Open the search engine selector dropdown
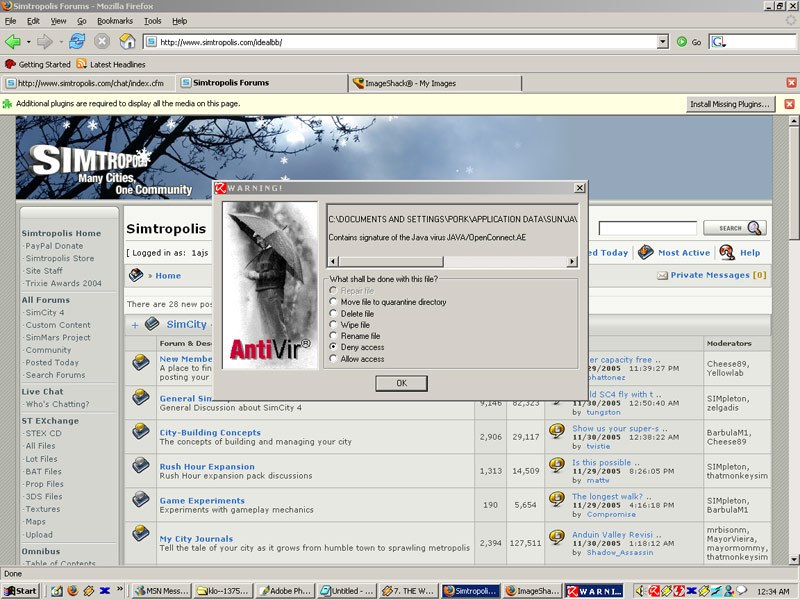Image resolution: width=800 pixels, height=600 pixels. click(x=718, y=42)
